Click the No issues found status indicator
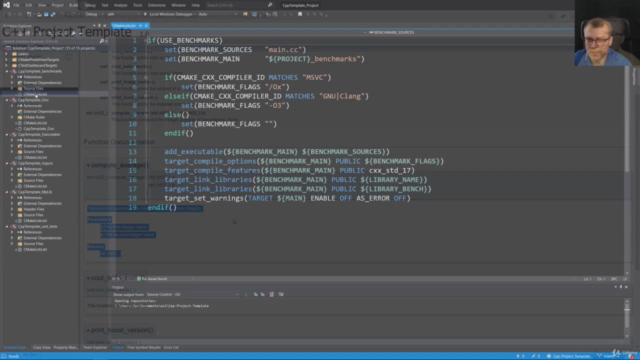The width and height of the screenshot is (640, 360). (152, 279)
